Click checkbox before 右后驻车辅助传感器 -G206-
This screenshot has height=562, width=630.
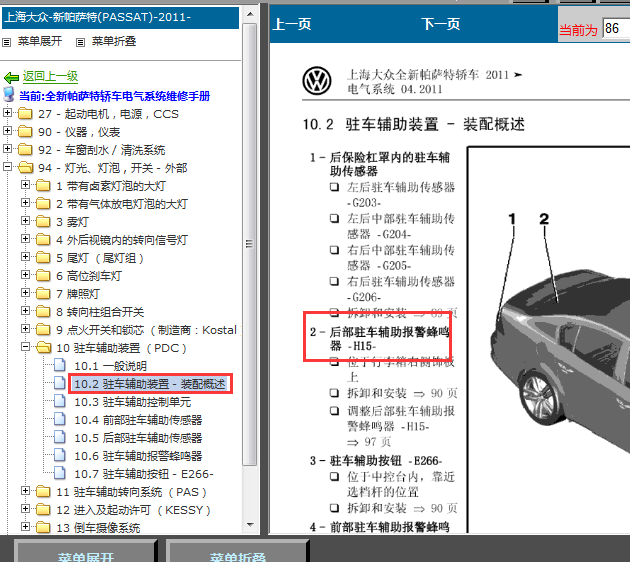coord(334,281)
